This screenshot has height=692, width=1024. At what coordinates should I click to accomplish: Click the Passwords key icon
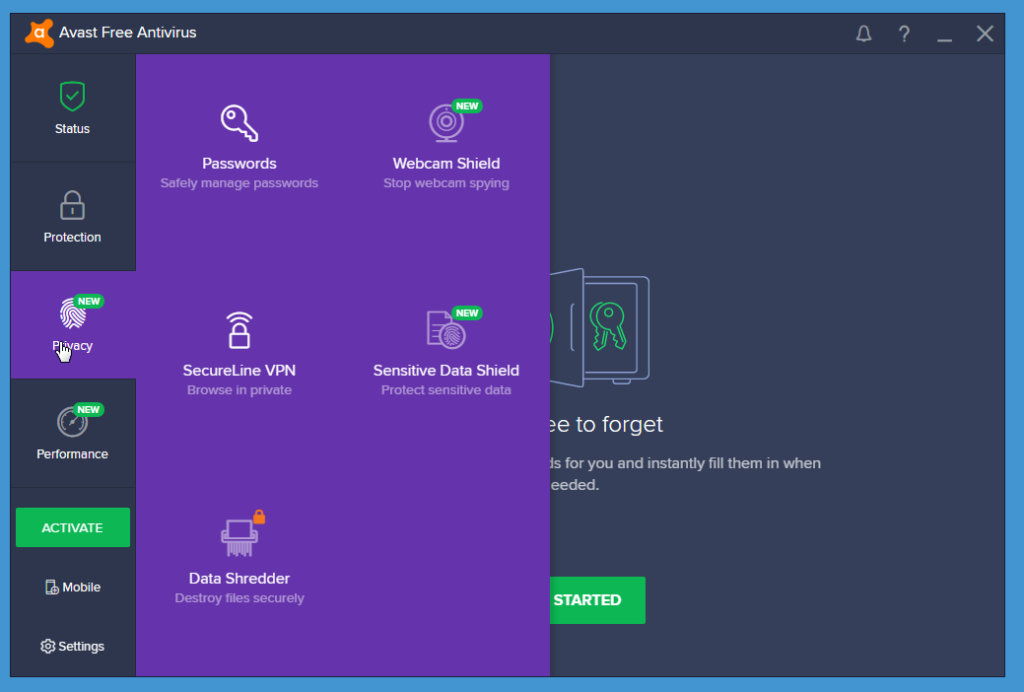239,123
